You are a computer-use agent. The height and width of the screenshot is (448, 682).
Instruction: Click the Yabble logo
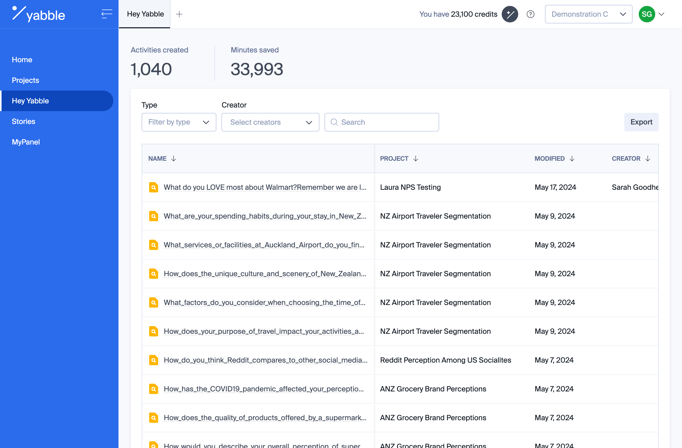click(38, 14)
